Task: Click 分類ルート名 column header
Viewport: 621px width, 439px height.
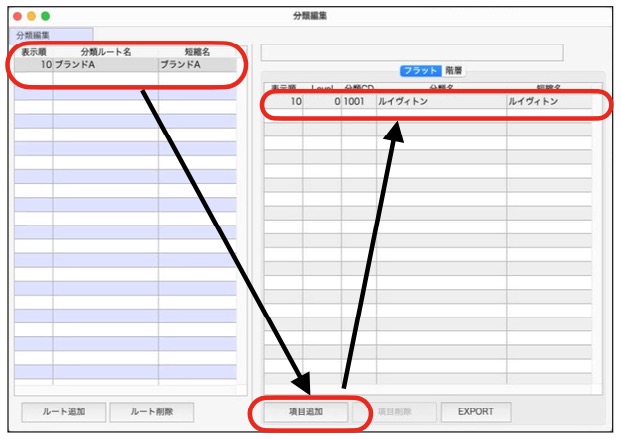Action: [105, 52]
